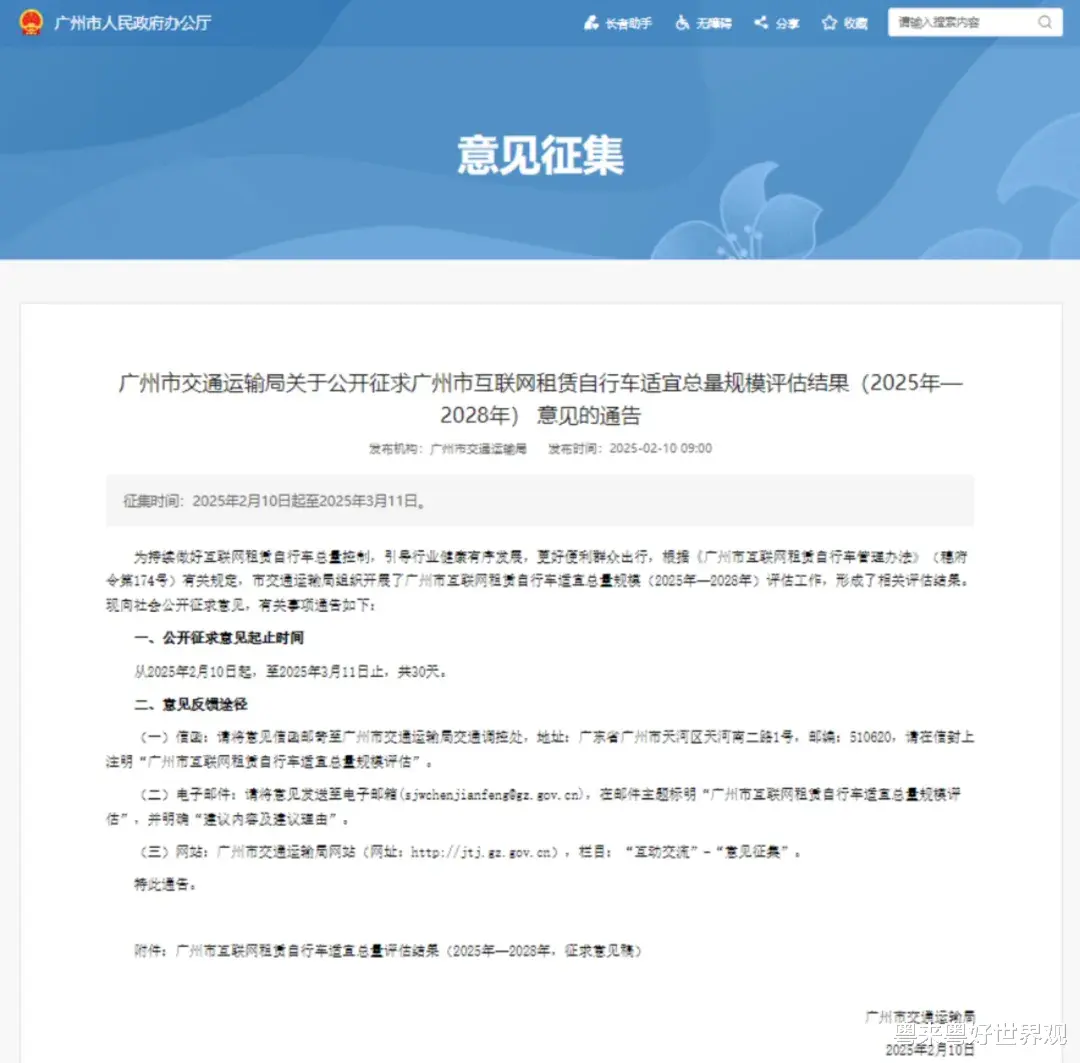Click the 收藏 favorite star button
The height and width of the screenshot is (1063, 1080).
(x=844, y=23)
